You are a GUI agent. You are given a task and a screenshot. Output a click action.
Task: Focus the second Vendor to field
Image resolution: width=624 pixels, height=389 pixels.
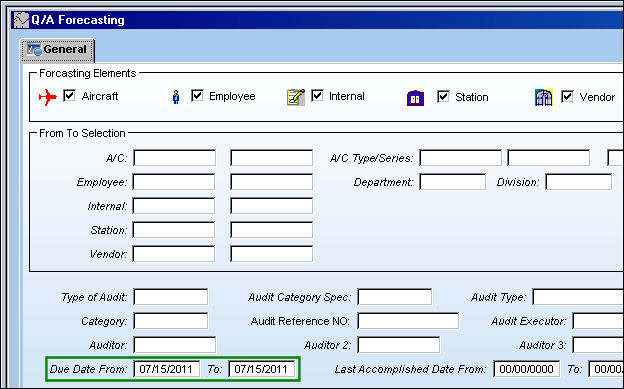pyautogui.click(x=271, y=254)
